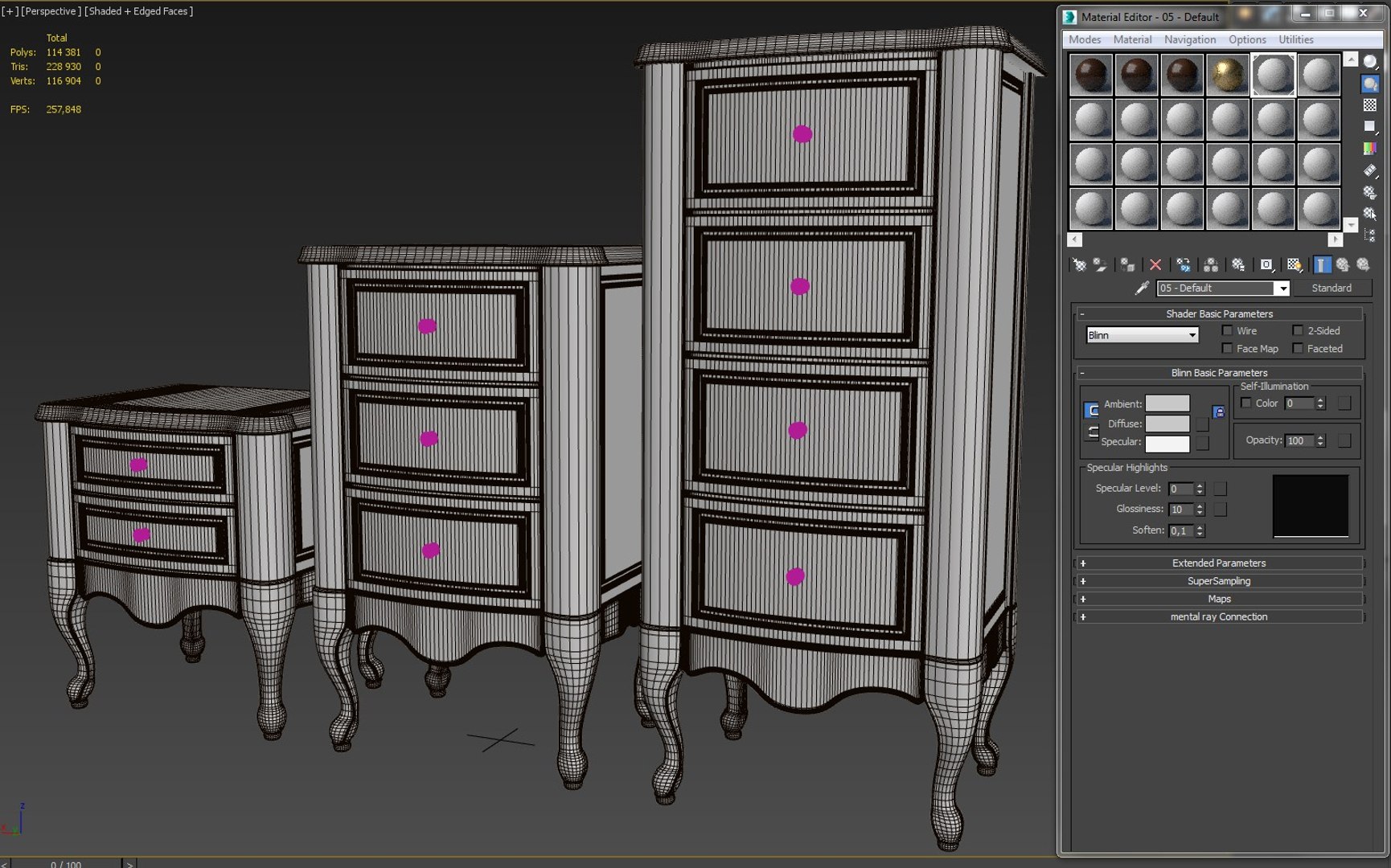
Task: Open the Utilities menu
Action: (1296, 39)
